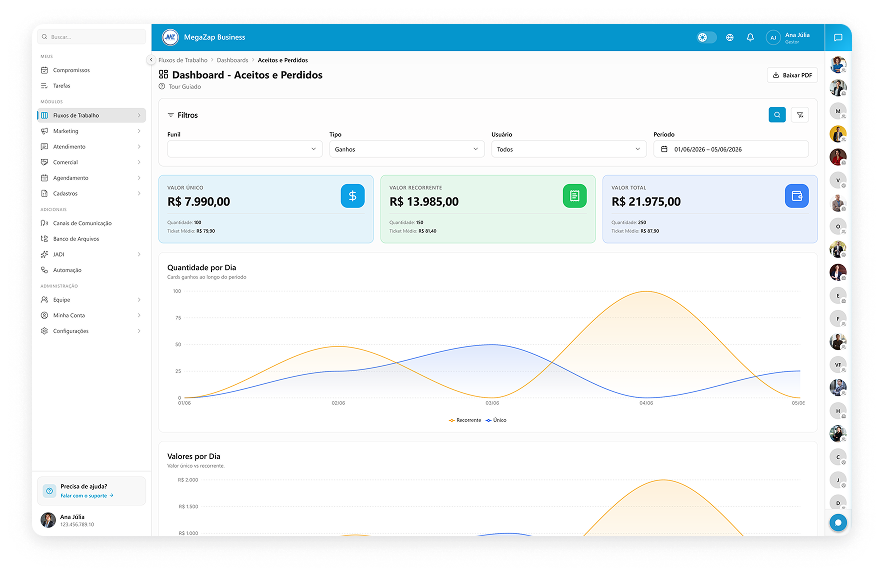Collapse the Filtros section header
The image size is (884, 568).
[183, 115]
